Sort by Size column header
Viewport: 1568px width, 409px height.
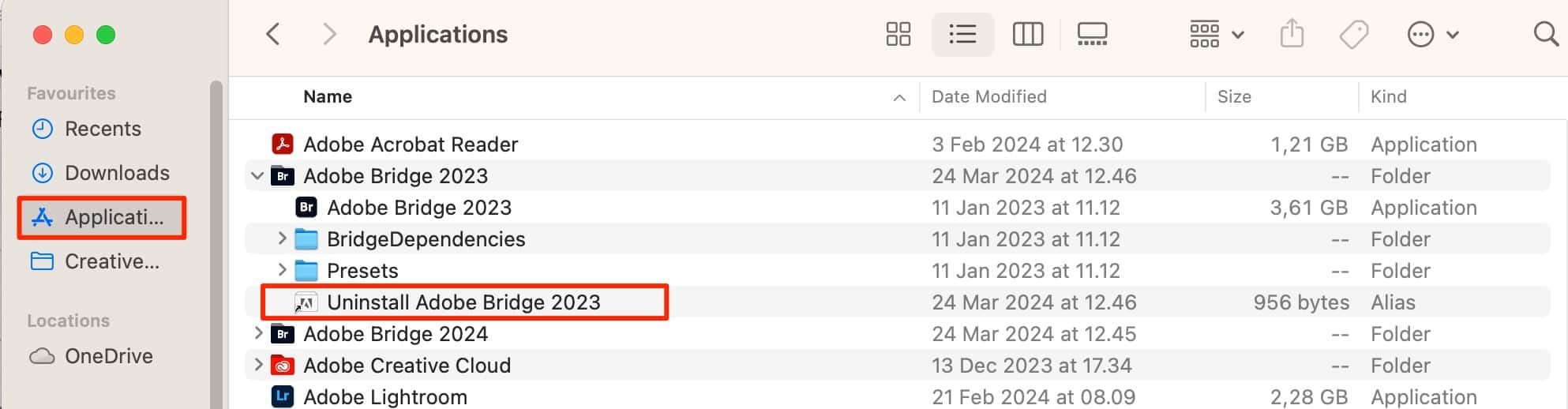click(1234, 96)
